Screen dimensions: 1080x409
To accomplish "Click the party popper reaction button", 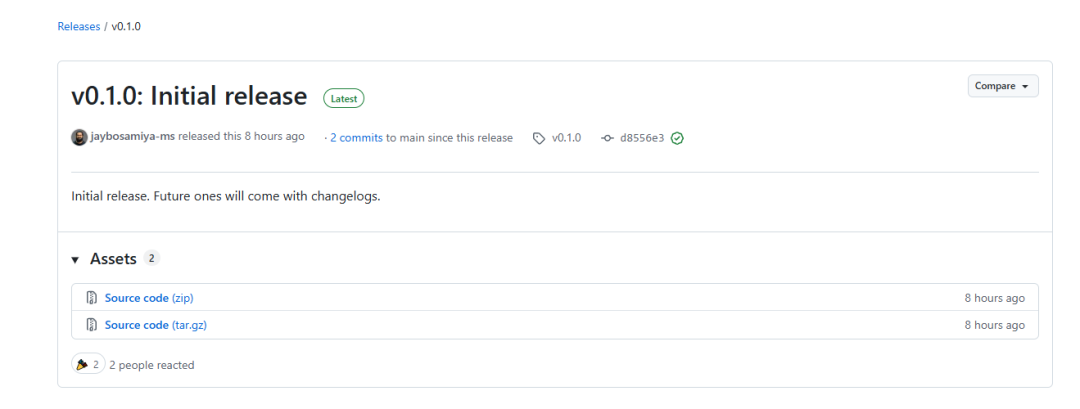I will pos(88,364).
